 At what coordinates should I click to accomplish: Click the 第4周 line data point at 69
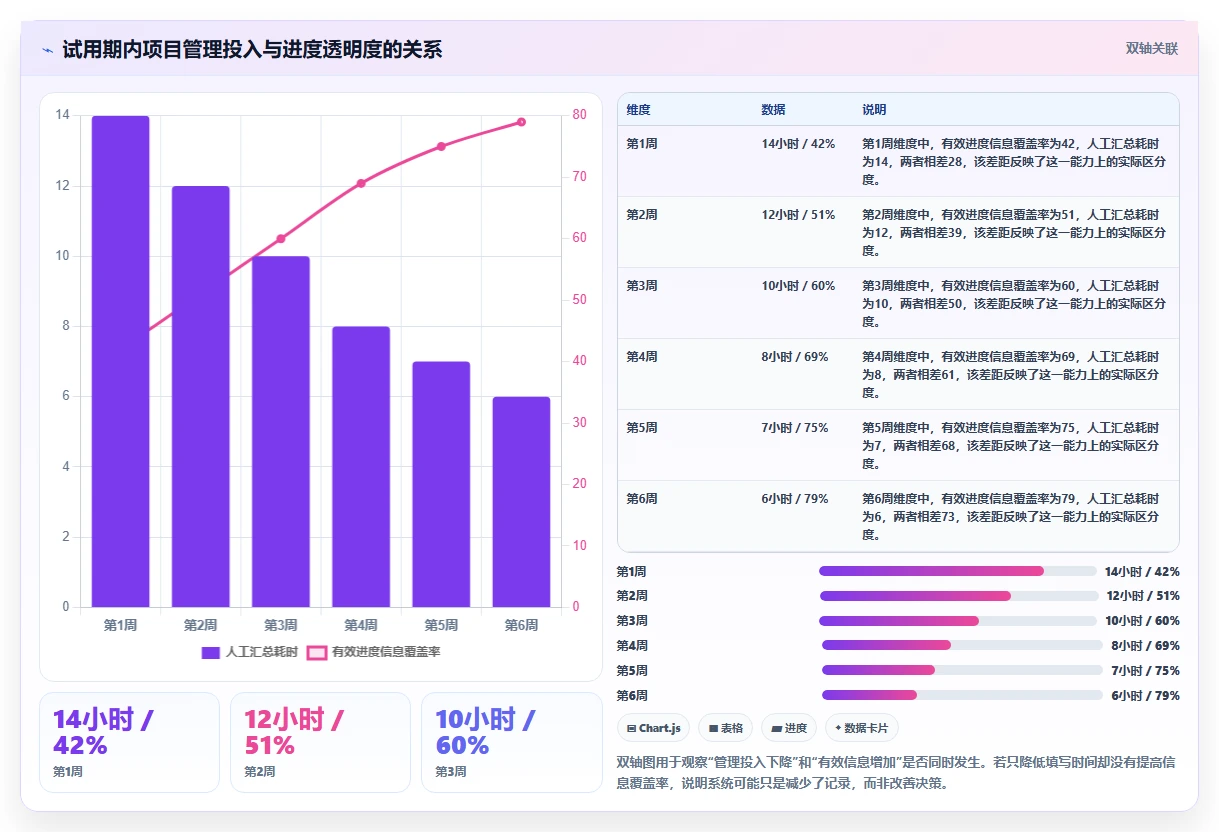pyautogui.click(x=361, y=183)
